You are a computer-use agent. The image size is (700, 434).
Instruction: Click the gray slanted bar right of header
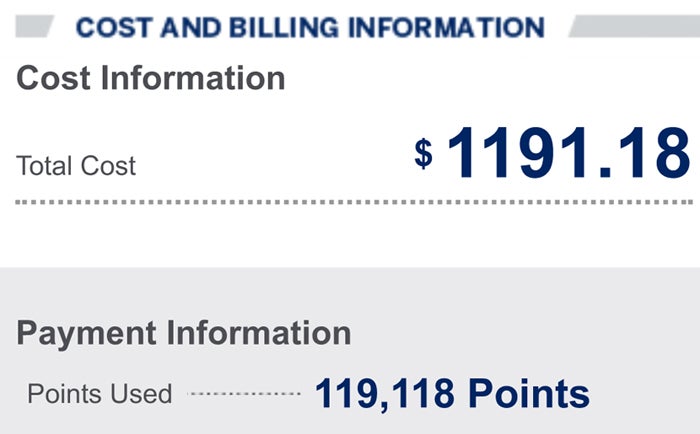click(634, 26)
